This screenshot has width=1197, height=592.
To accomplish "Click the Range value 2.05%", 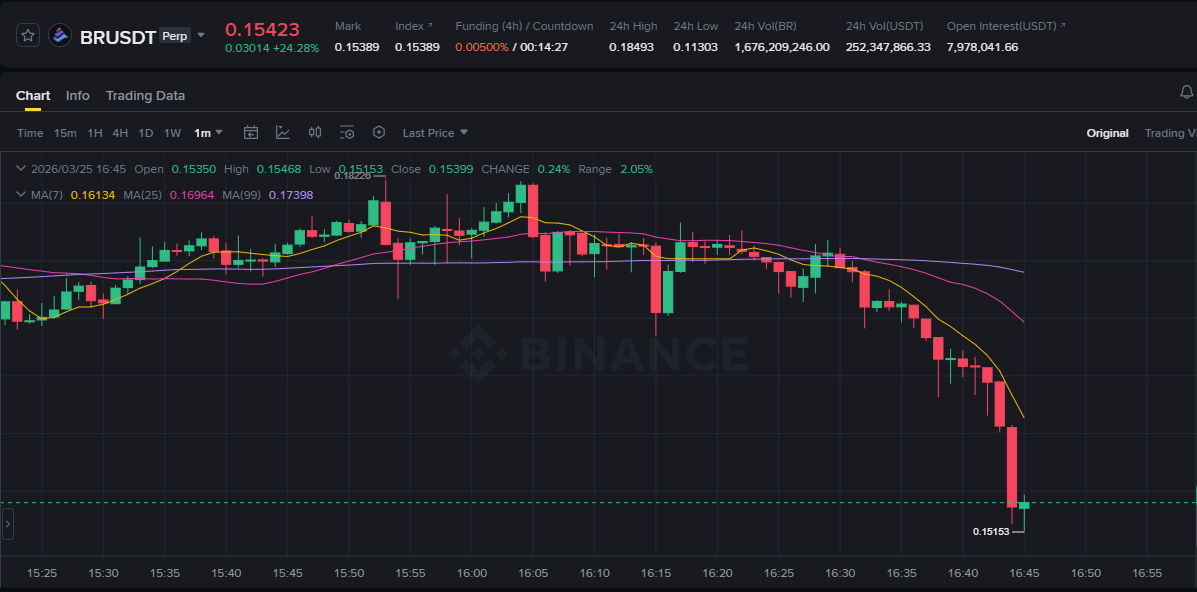I will pos(635,169).
